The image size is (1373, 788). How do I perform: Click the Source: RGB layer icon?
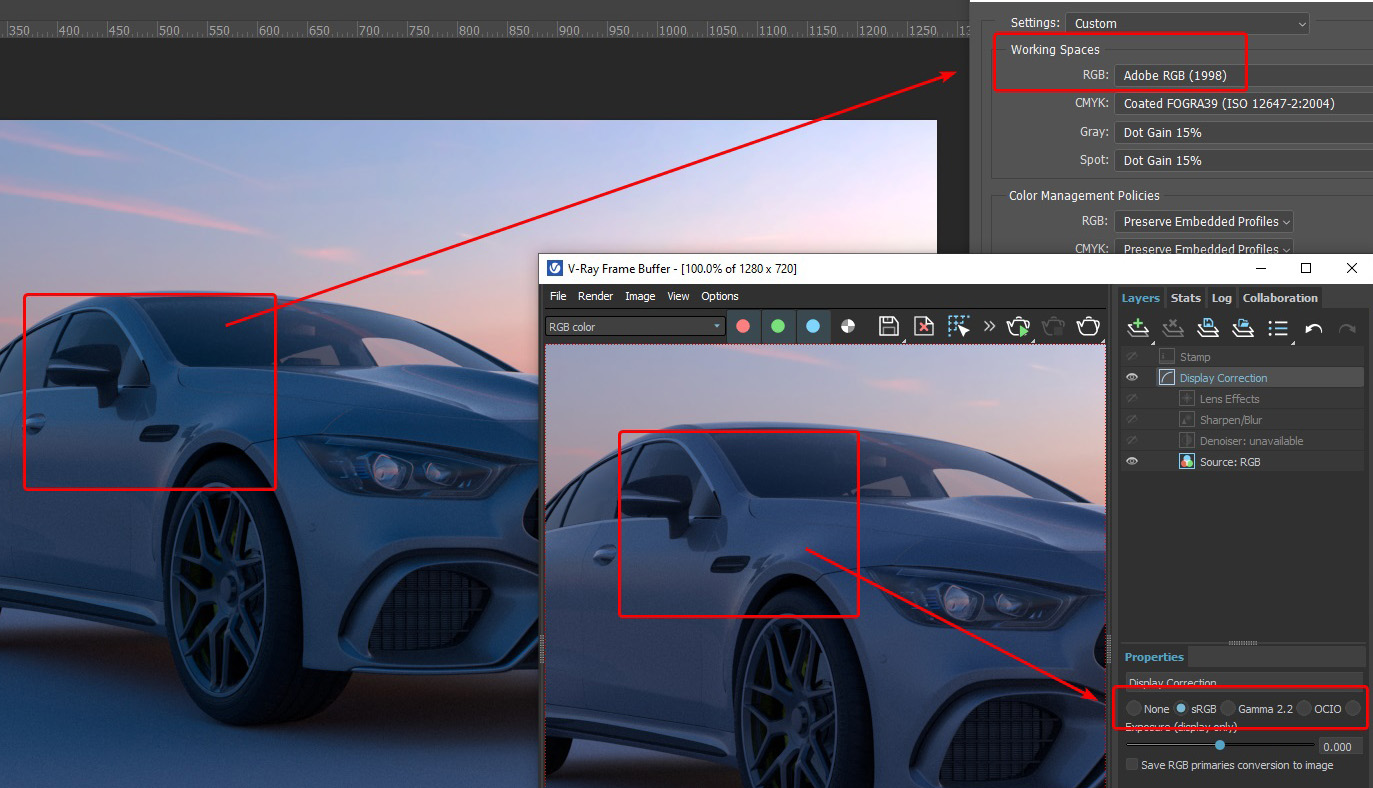pyautogui.click(x=1187, y=461)
